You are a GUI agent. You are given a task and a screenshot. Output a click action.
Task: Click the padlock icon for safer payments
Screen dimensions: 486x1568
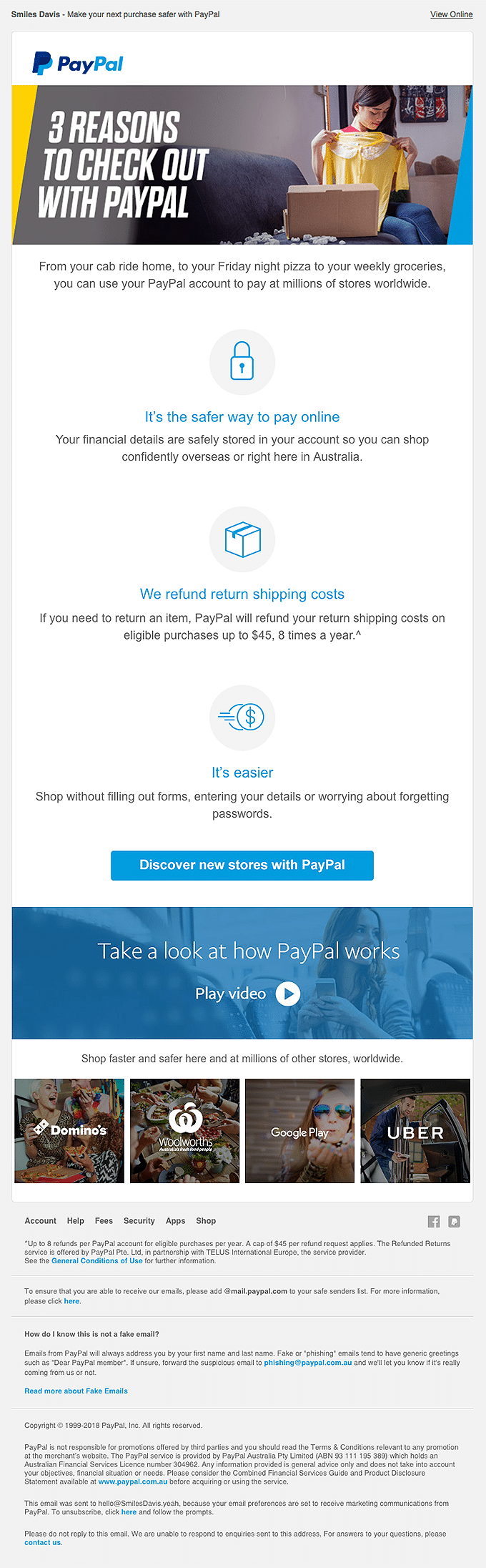click(242, 362)
